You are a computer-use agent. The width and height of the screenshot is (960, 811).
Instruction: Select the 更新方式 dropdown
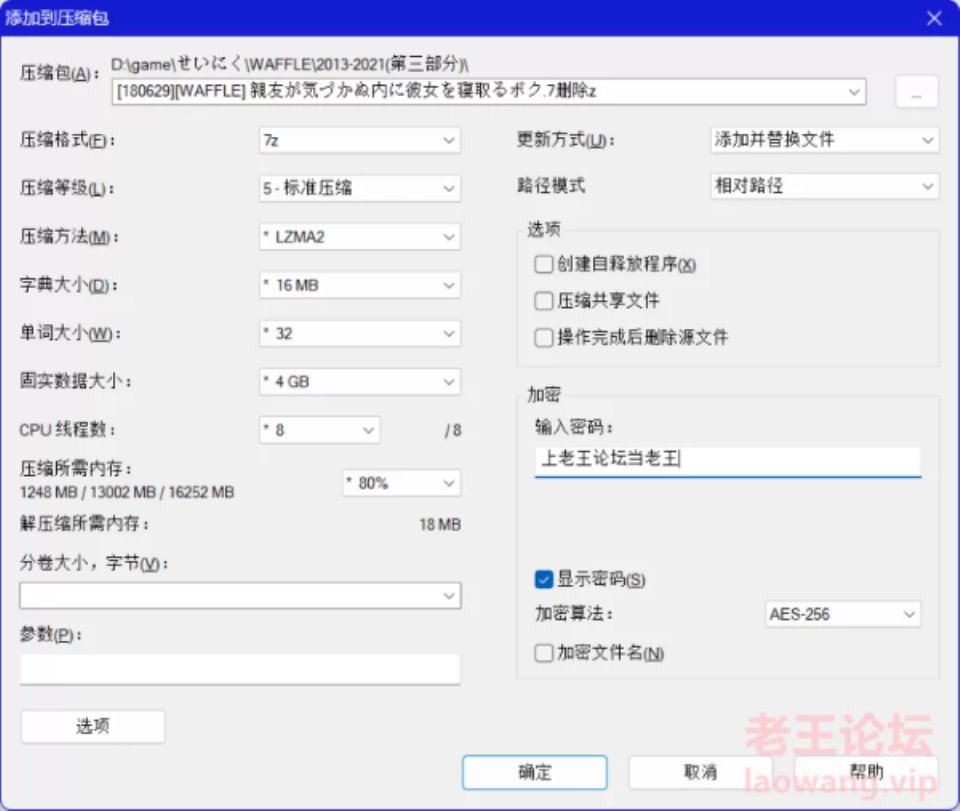coord(823,140)
